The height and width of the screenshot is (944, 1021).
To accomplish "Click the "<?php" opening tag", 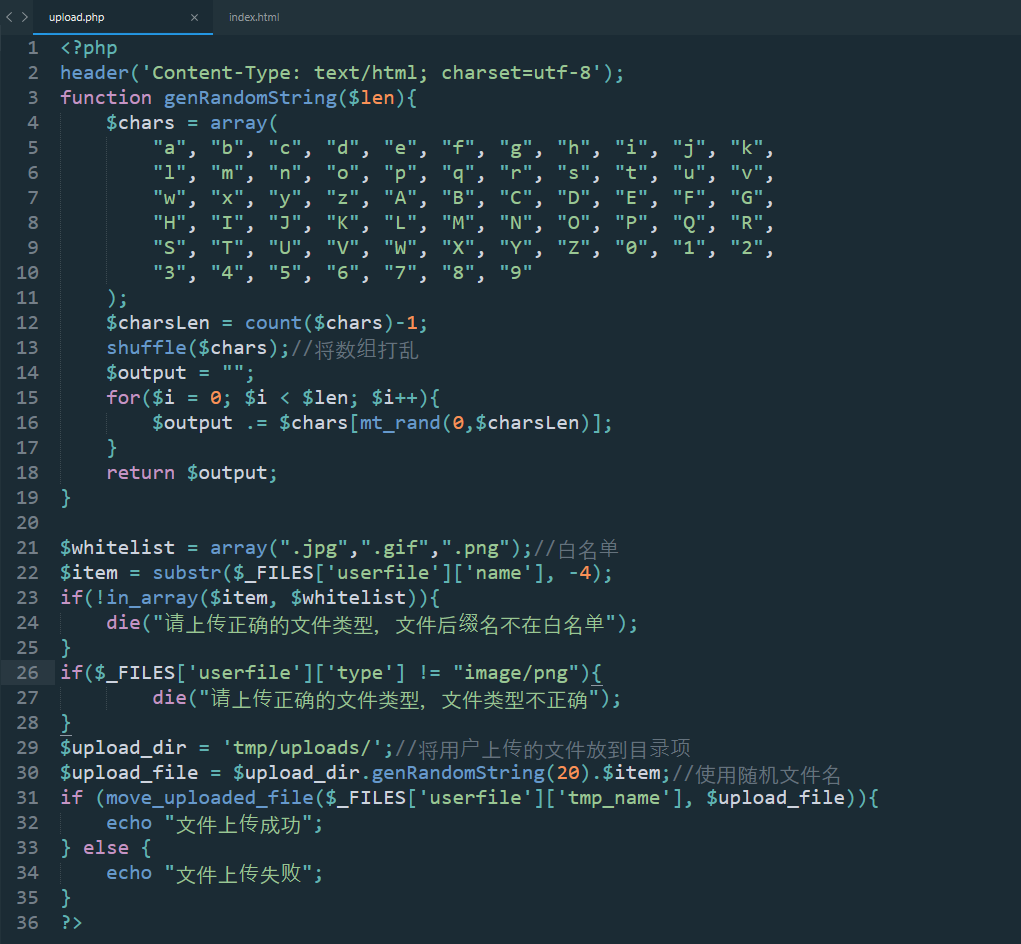I will 89,48.
